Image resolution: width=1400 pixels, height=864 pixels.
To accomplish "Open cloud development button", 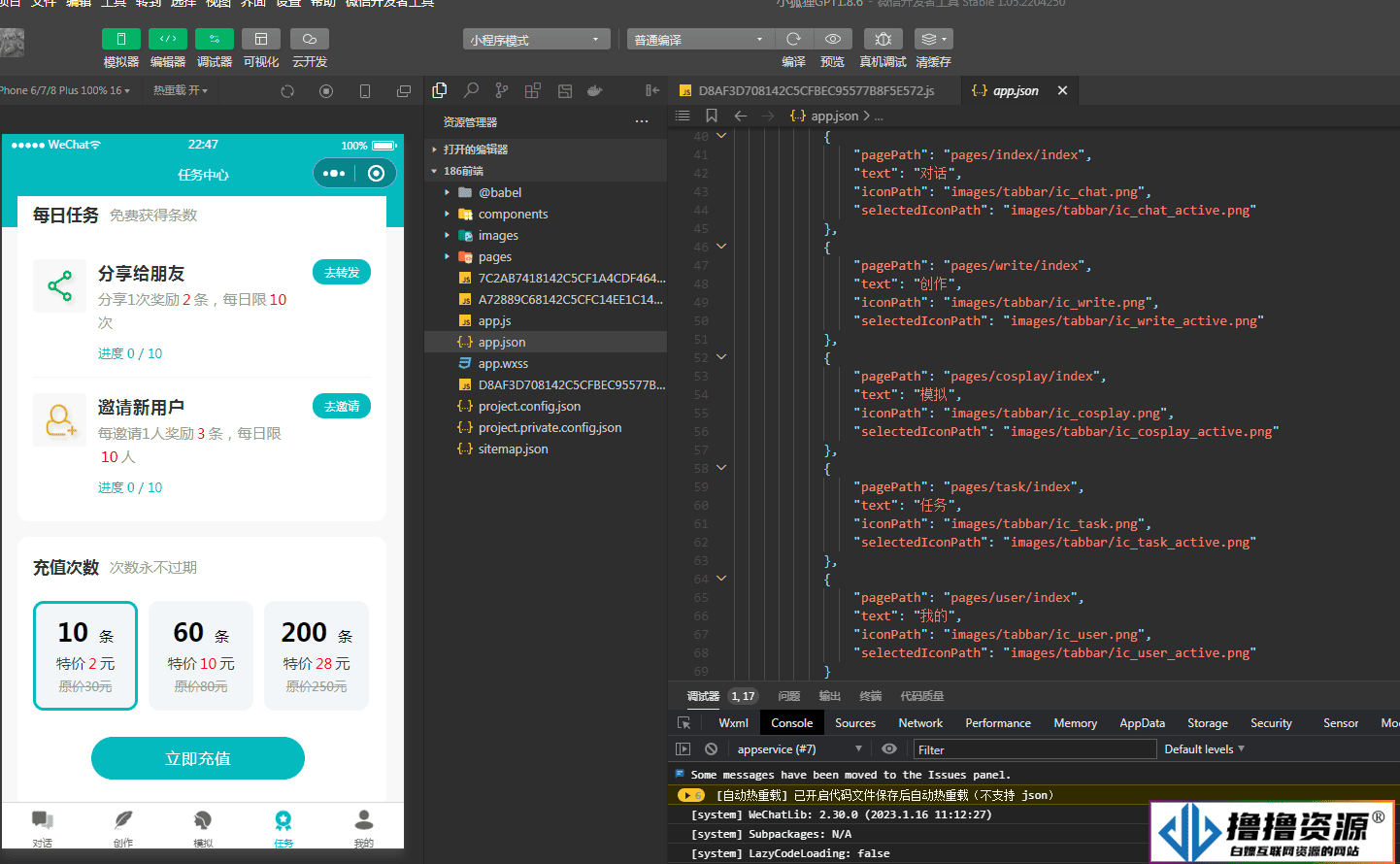I will pos(309,39).
